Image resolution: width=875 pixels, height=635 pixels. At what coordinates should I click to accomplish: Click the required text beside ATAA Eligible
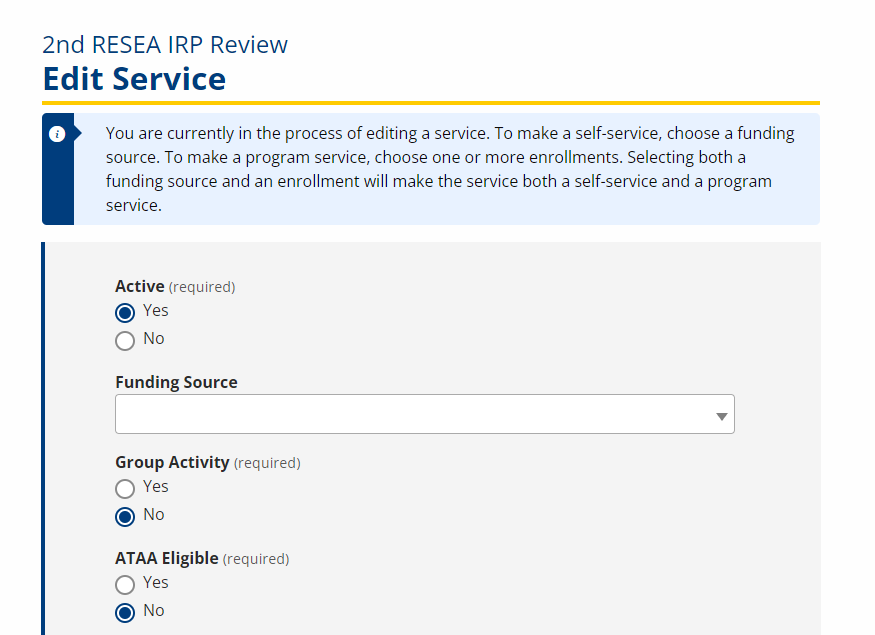256,560
